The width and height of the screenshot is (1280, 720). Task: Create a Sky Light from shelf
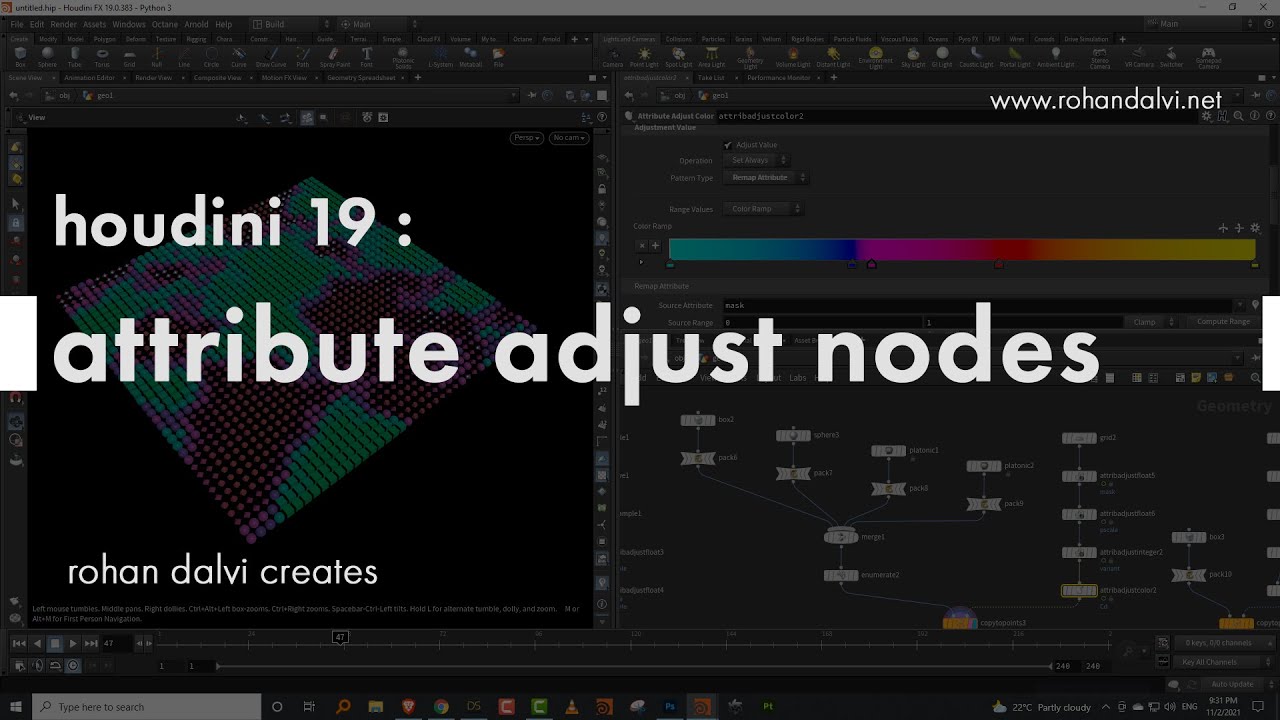click(x=913, y=57)
